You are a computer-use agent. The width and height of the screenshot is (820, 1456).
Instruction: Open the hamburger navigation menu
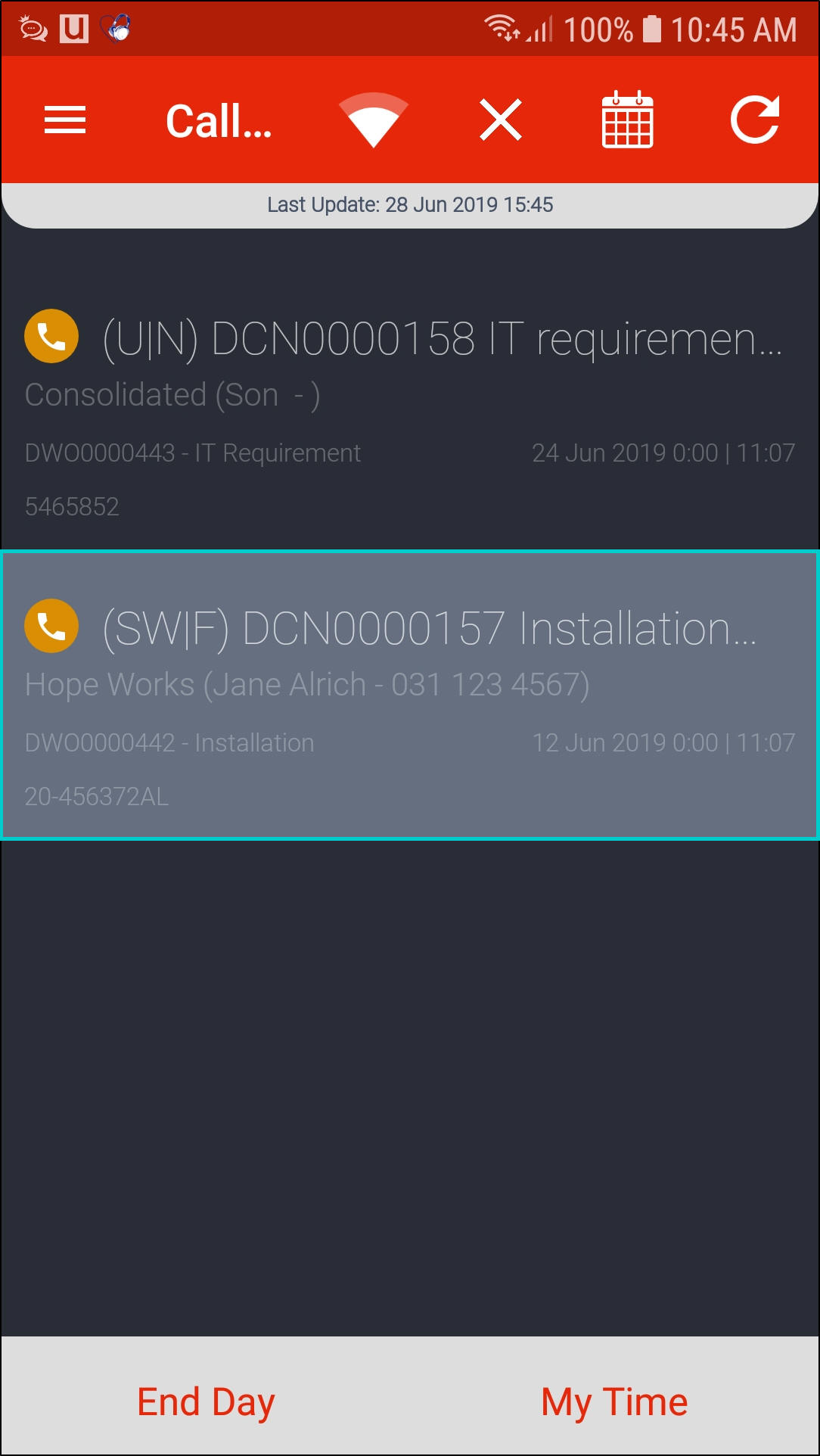[65, 120]
